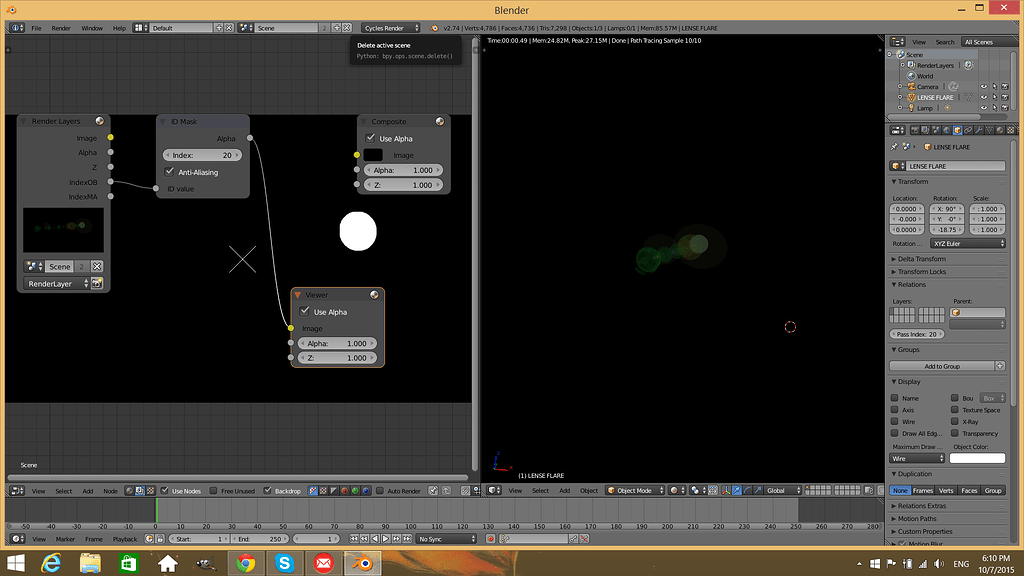Click the sphere icon on Render Layers node header
Viewport: 1024px width, 576px height.
[99, 121]
